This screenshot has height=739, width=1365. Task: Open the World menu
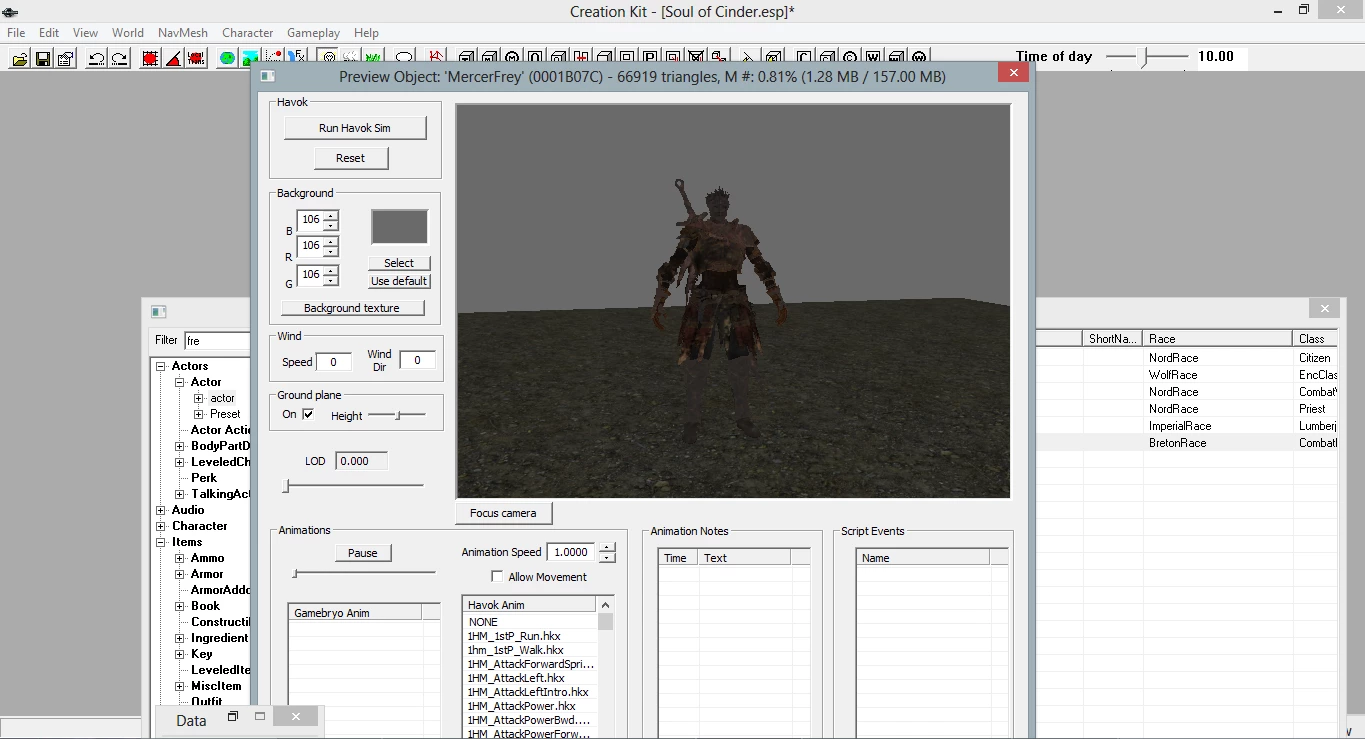(x=128, y=33)
